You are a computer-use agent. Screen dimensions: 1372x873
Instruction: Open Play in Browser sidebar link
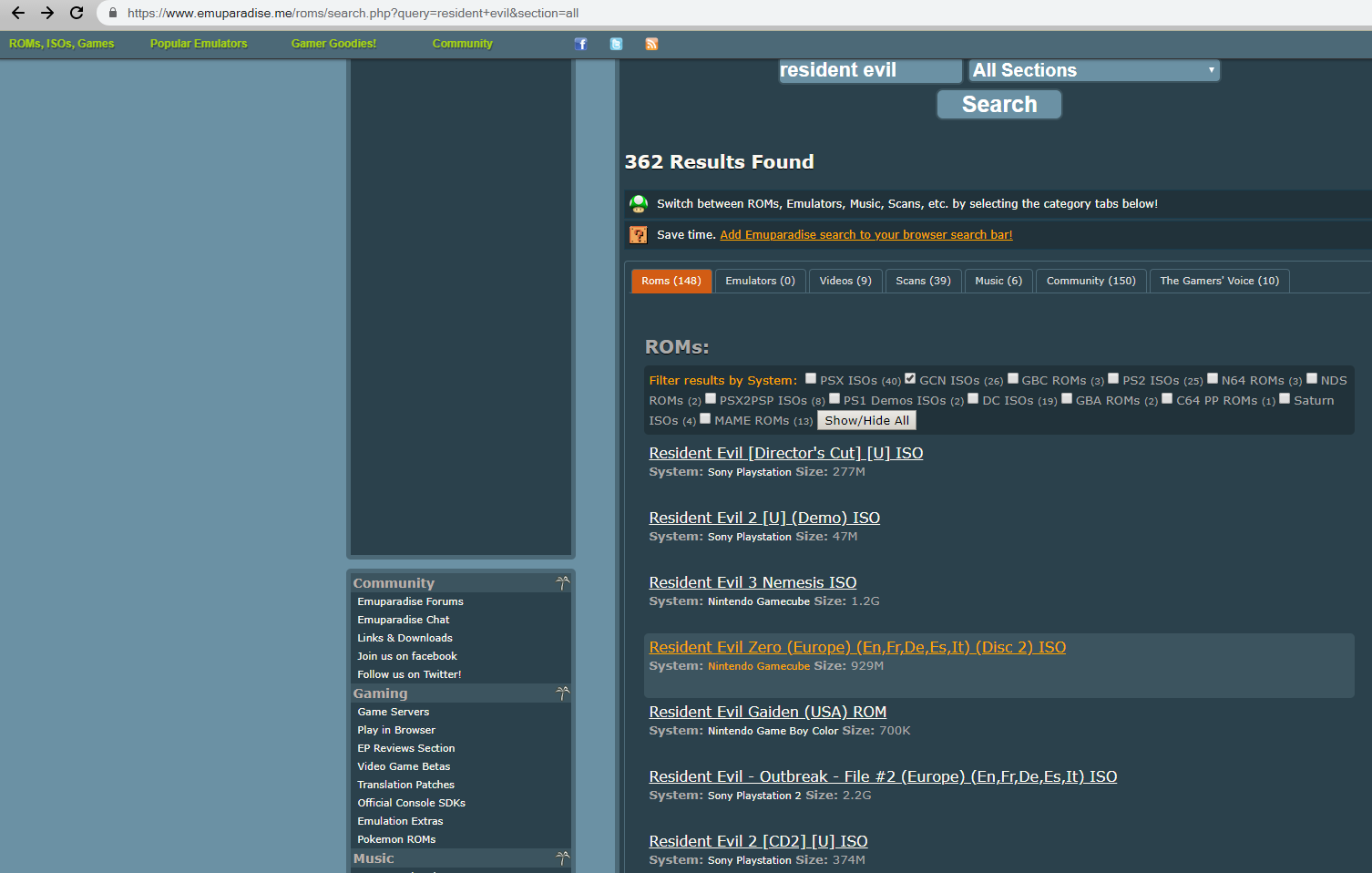[x=396, y=730]
